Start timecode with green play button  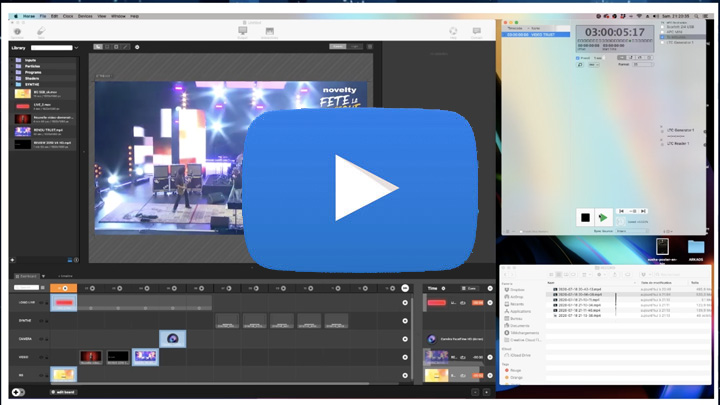(x=603, y=217)
